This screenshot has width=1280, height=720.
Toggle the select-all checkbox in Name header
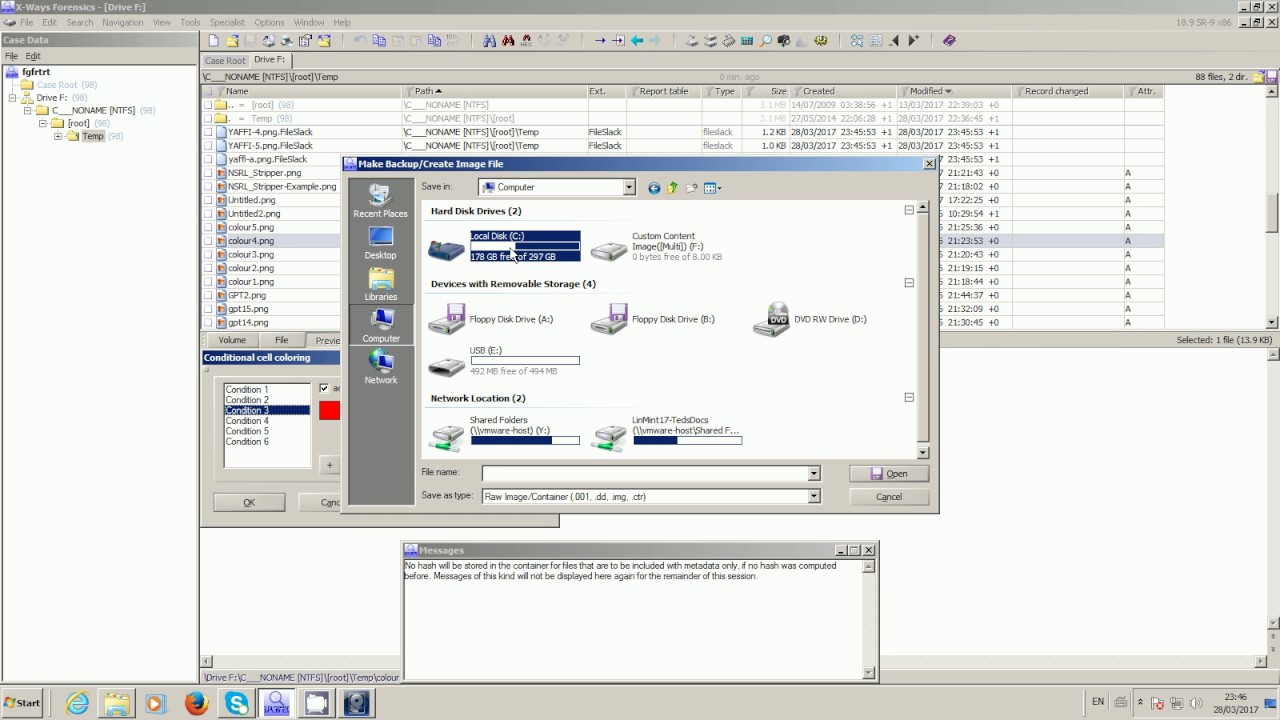[x=208, y=91]
